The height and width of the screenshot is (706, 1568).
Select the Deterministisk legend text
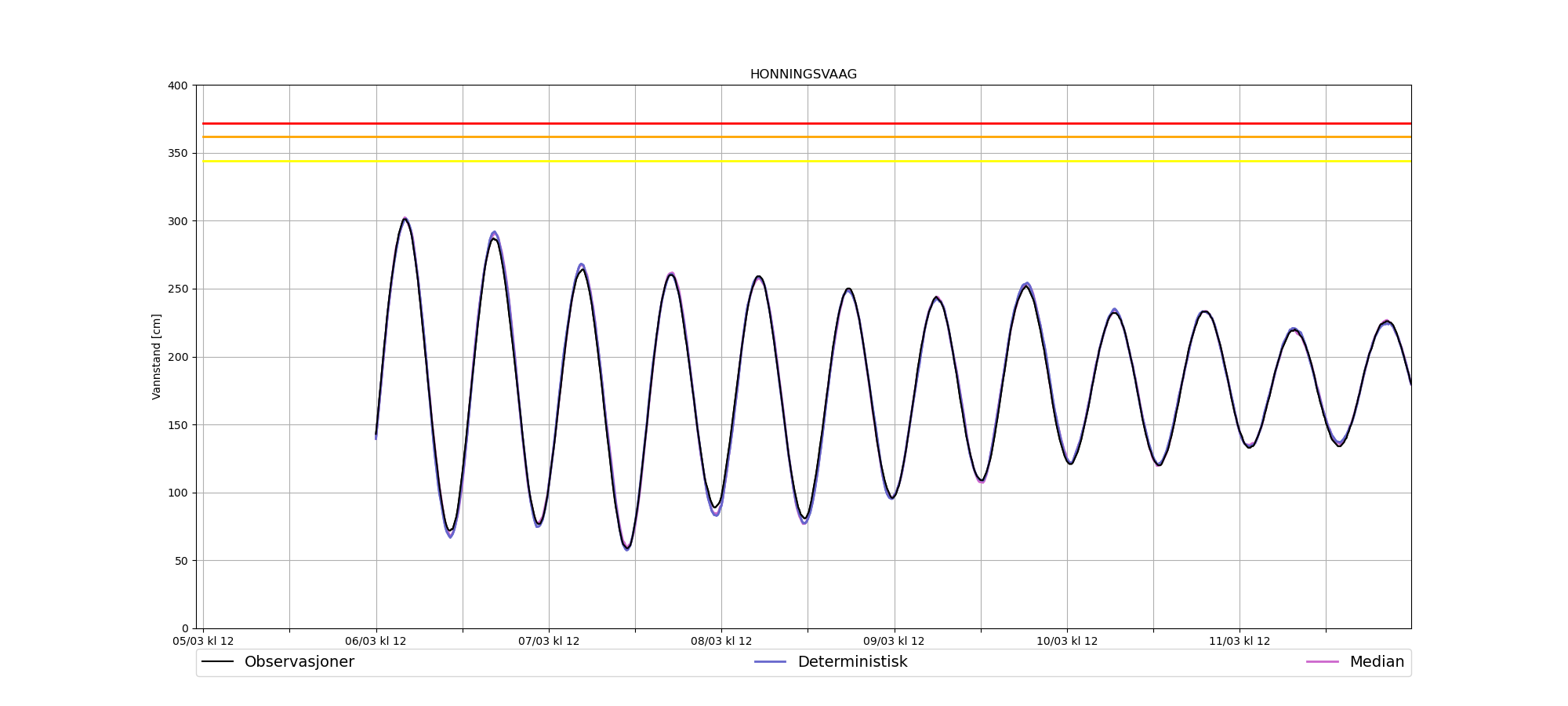point(852,662)
